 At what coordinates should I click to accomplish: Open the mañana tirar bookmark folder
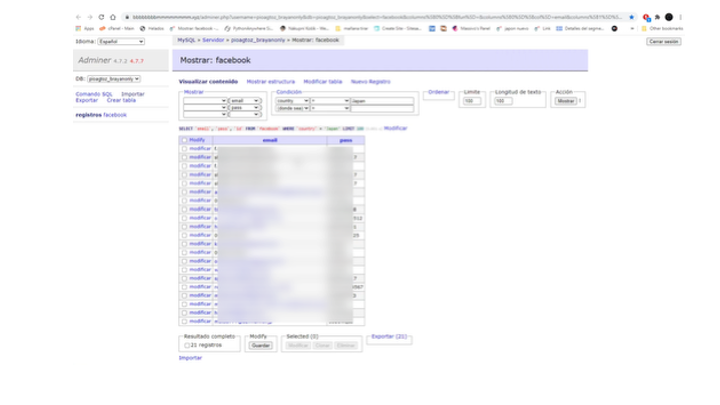pos(352,28)
